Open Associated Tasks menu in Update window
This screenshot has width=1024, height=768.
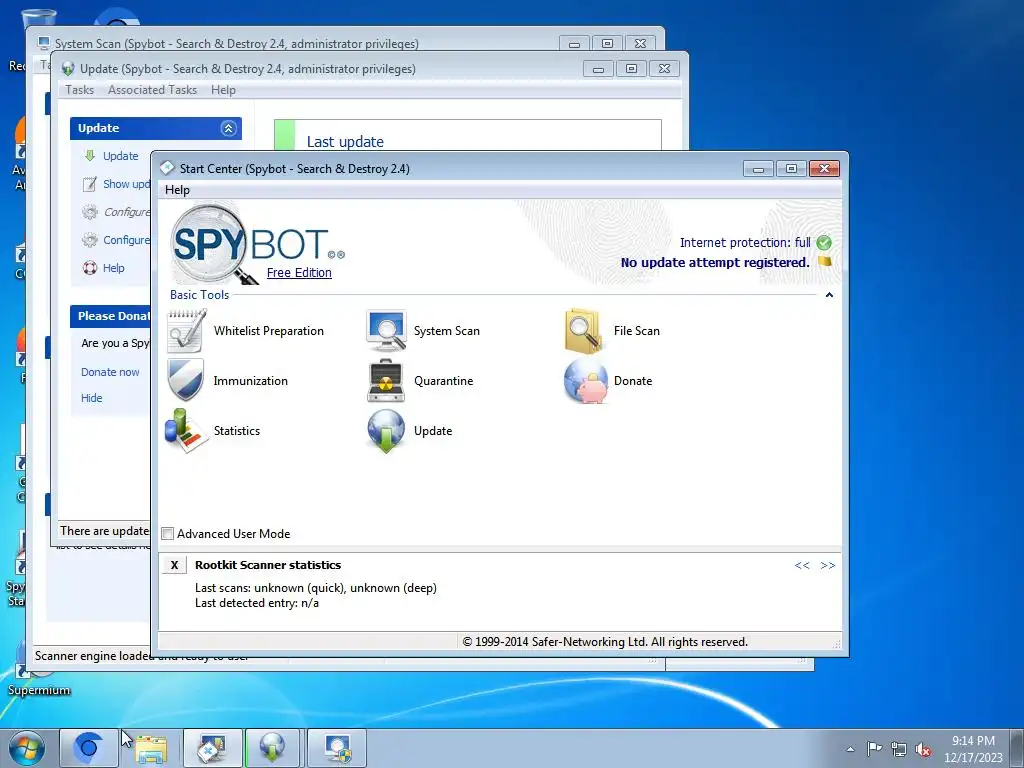click(x=152, y=90)
